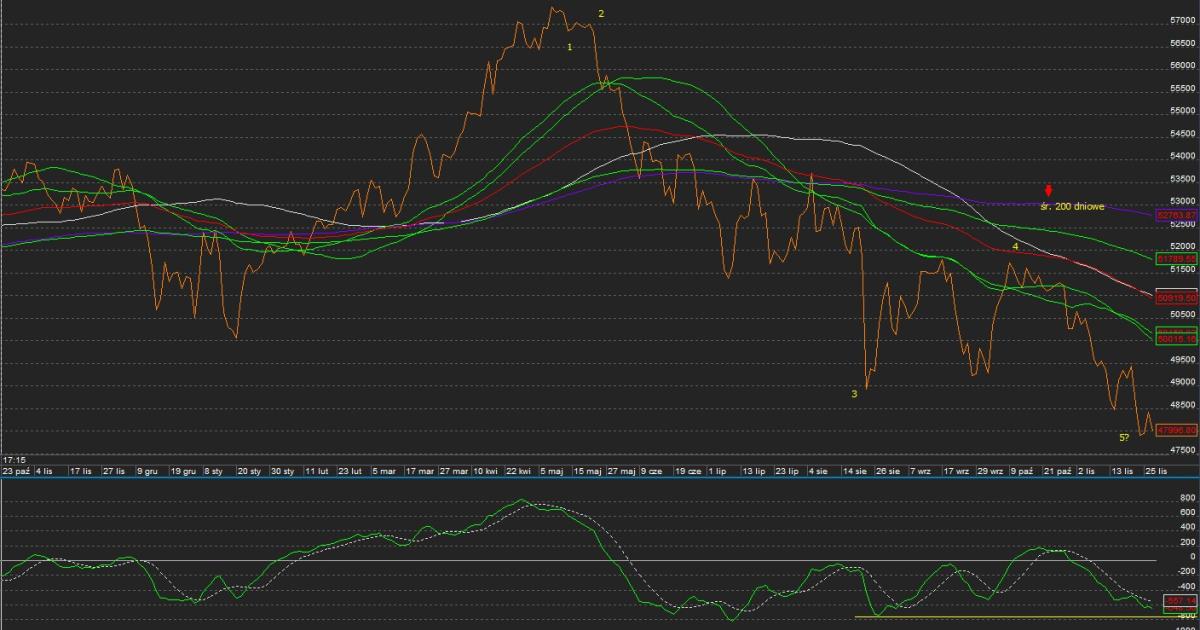Select the '5 maj' date label

point(551,470)
